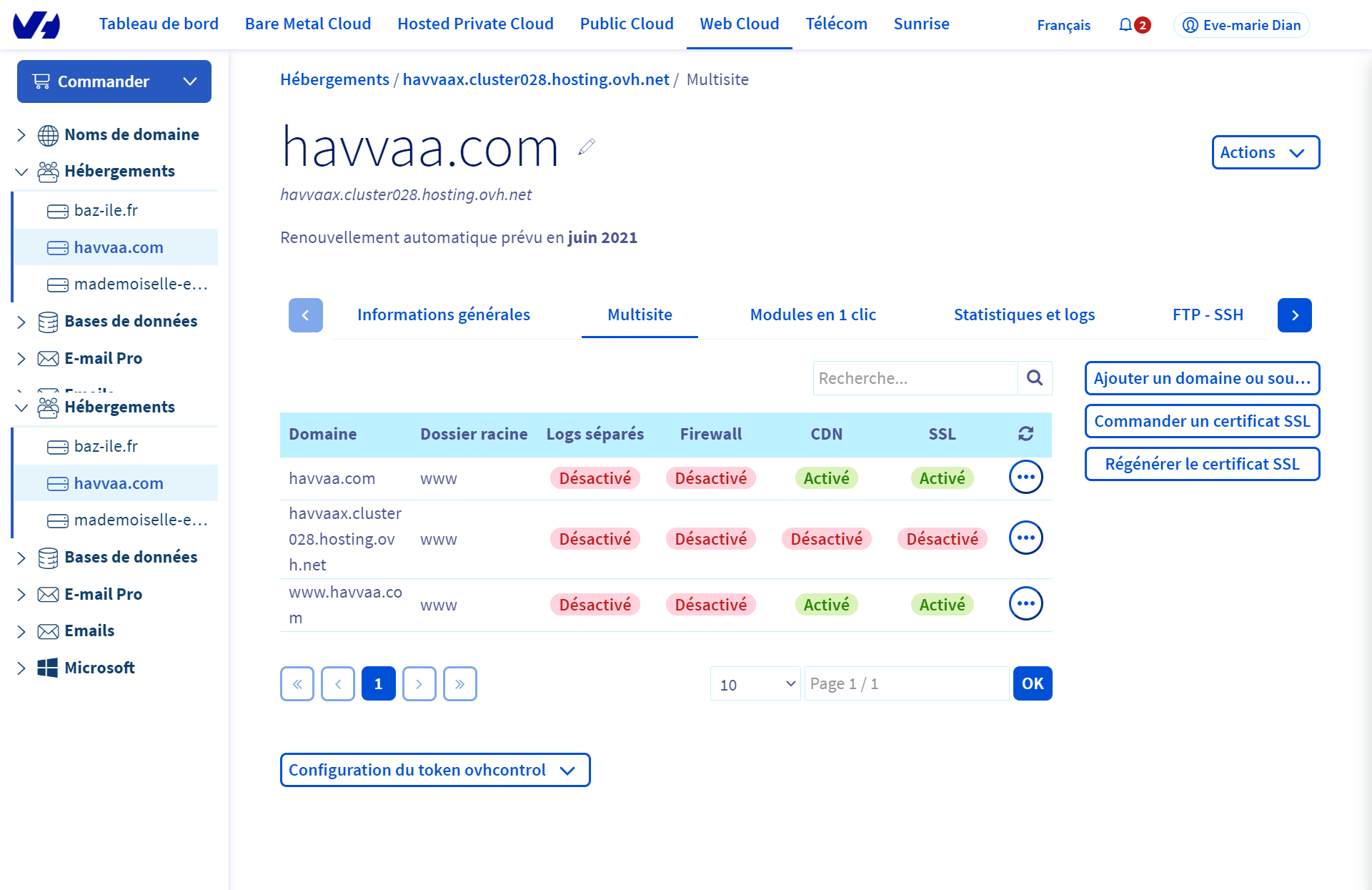Viewport: 1372px width, 890px height.
Task: Open the Commander dropdown
Action: click(x=114, y=81)
